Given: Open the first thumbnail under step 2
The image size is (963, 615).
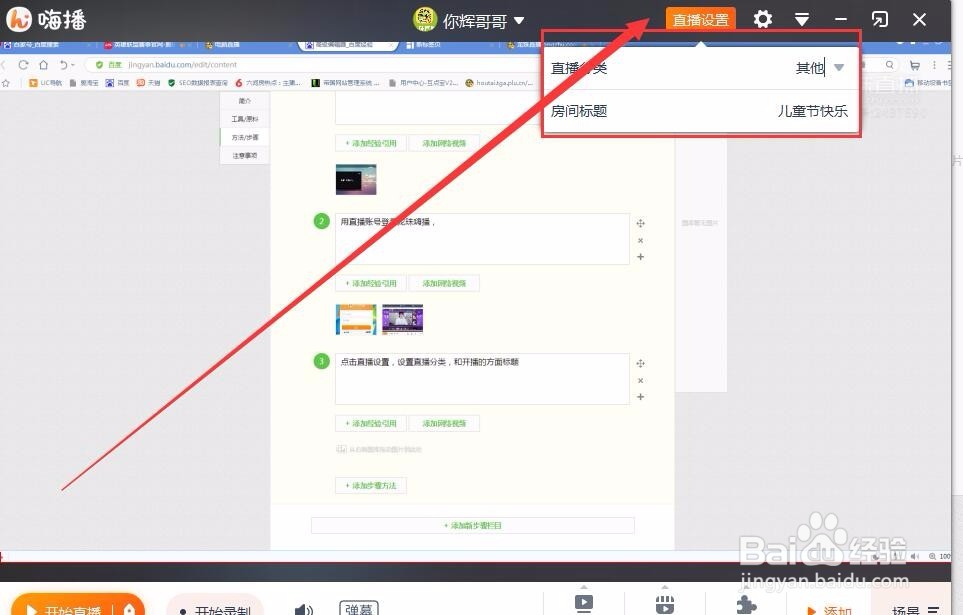Looking at the screenshot, I should (x=356, y=319).
